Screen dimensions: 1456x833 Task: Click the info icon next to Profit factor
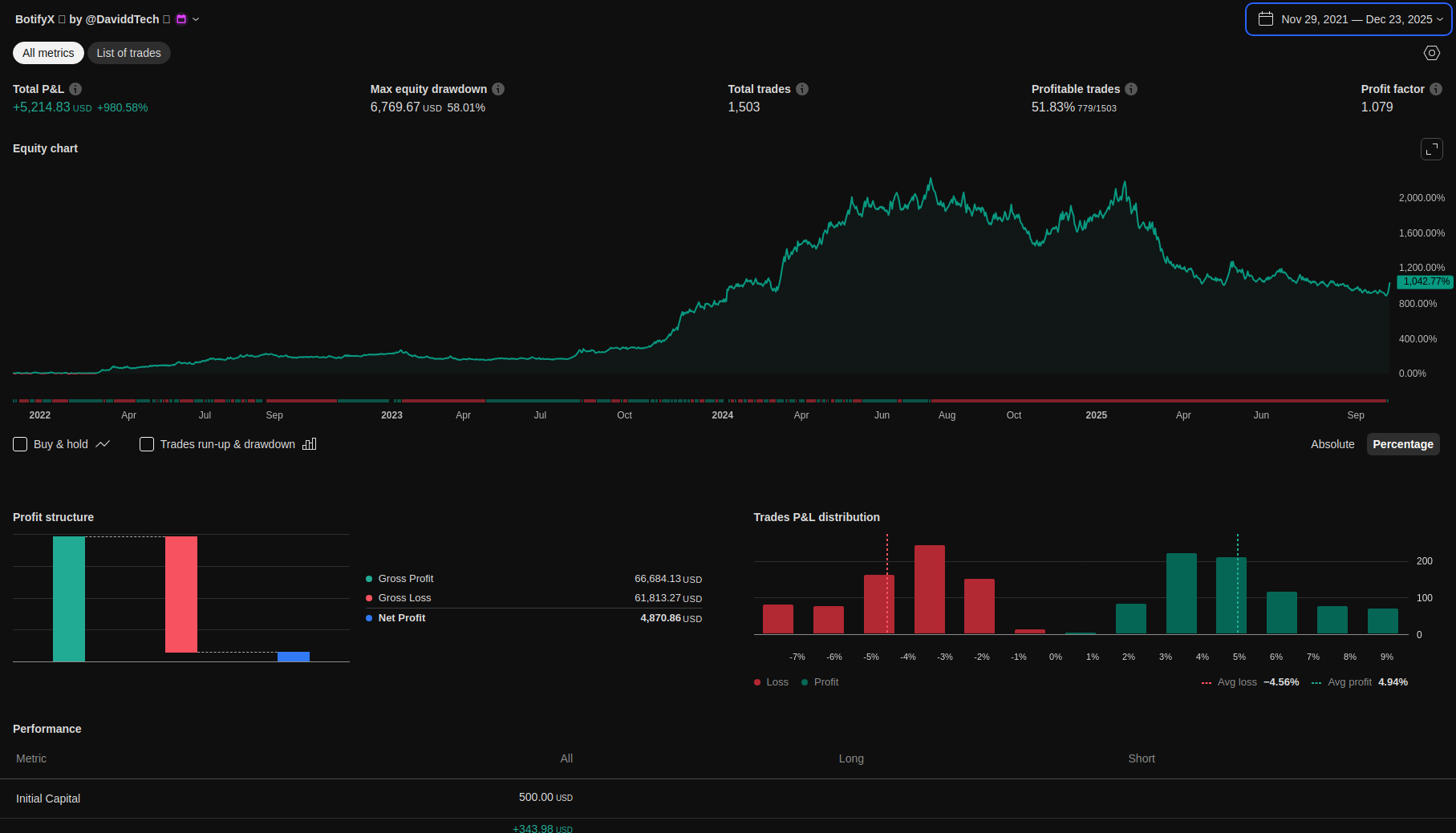1436,89
